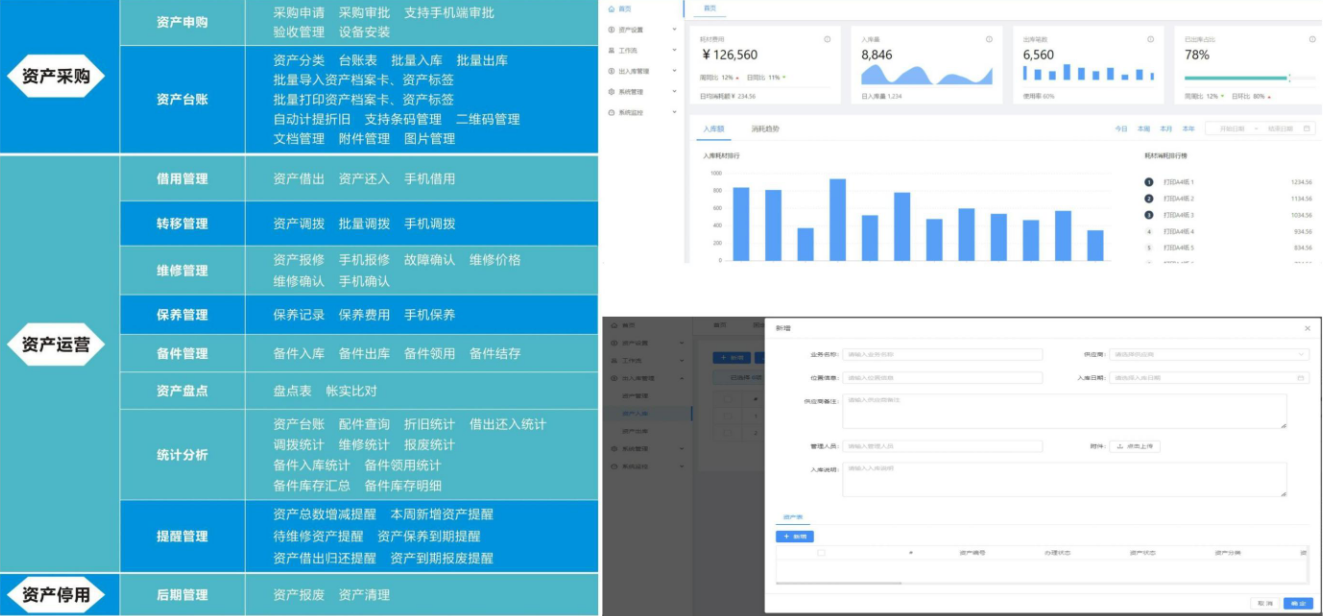1323x616 pixels.
Task: Open the info icon on the 入库量 card
Action: 989,39
